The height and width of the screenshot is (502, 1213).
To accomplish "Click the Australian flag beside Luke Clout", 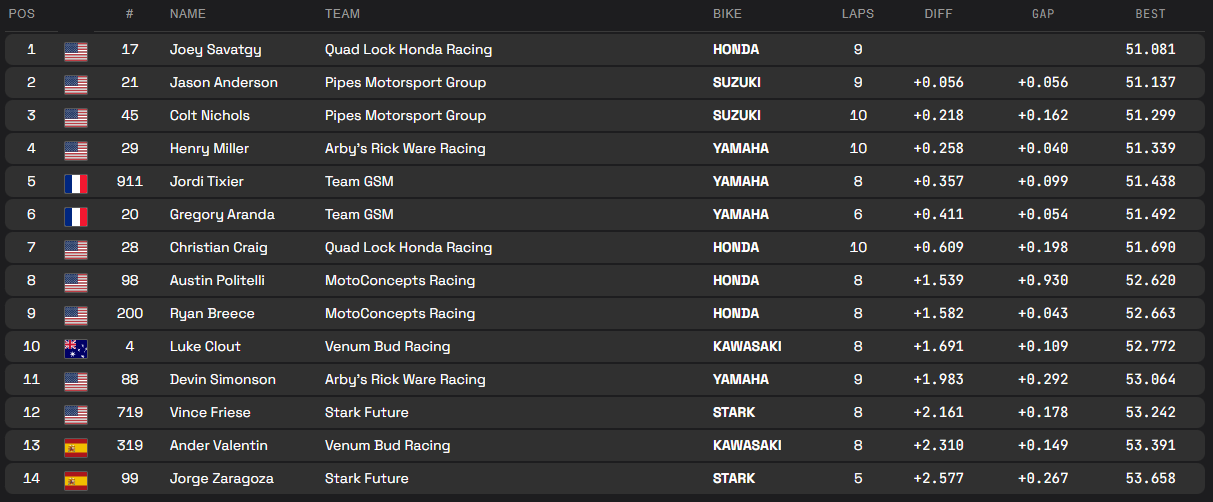I will 76,347.
